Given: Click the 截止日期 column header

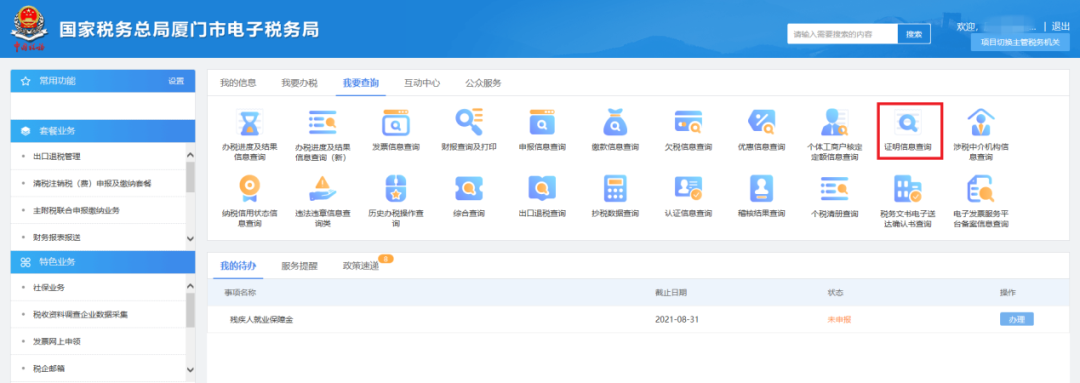Looking at the screenshot, I should [x=670, y=292].
